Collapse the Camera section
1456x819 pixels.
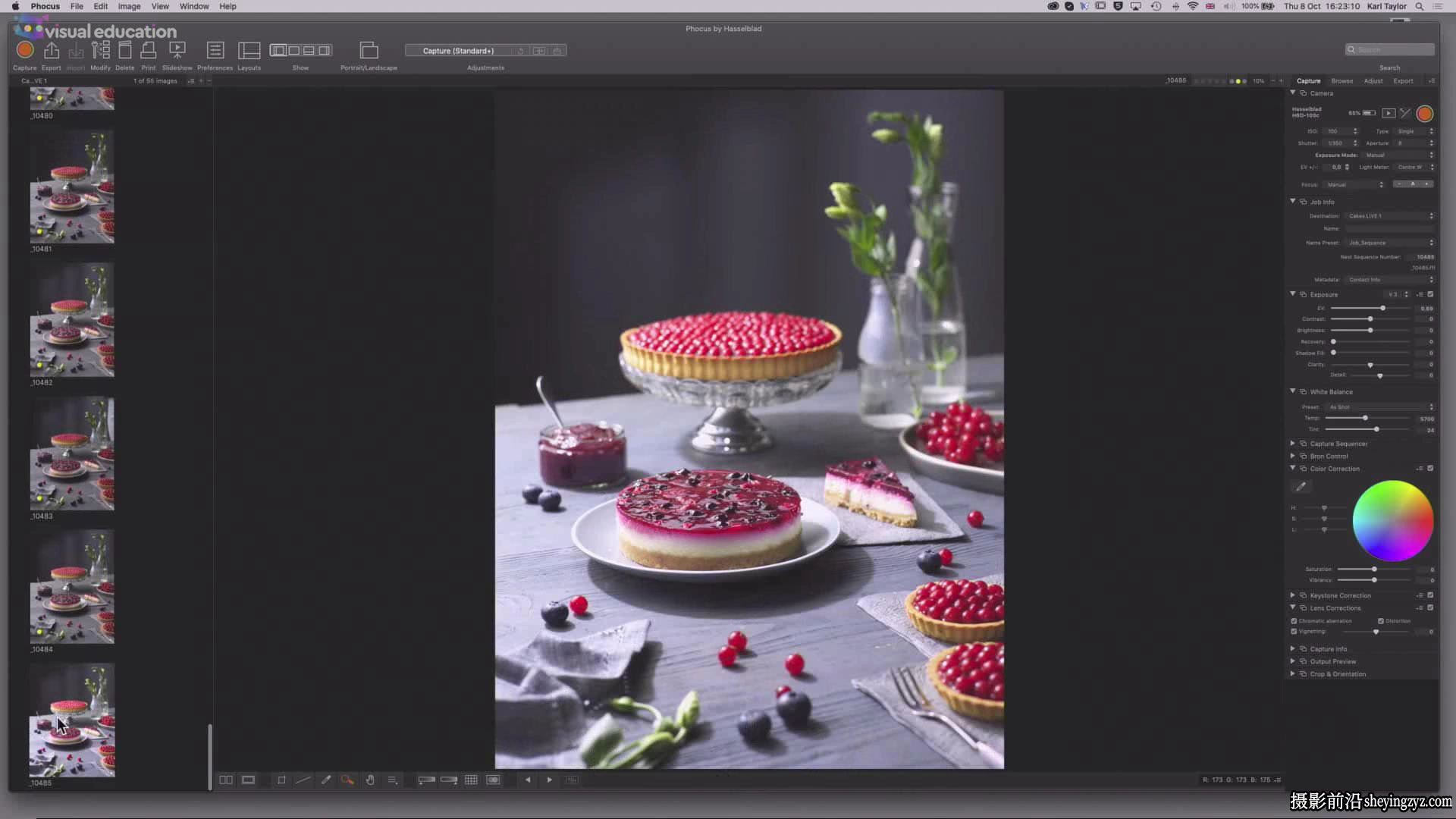[x=1293, y=93]
